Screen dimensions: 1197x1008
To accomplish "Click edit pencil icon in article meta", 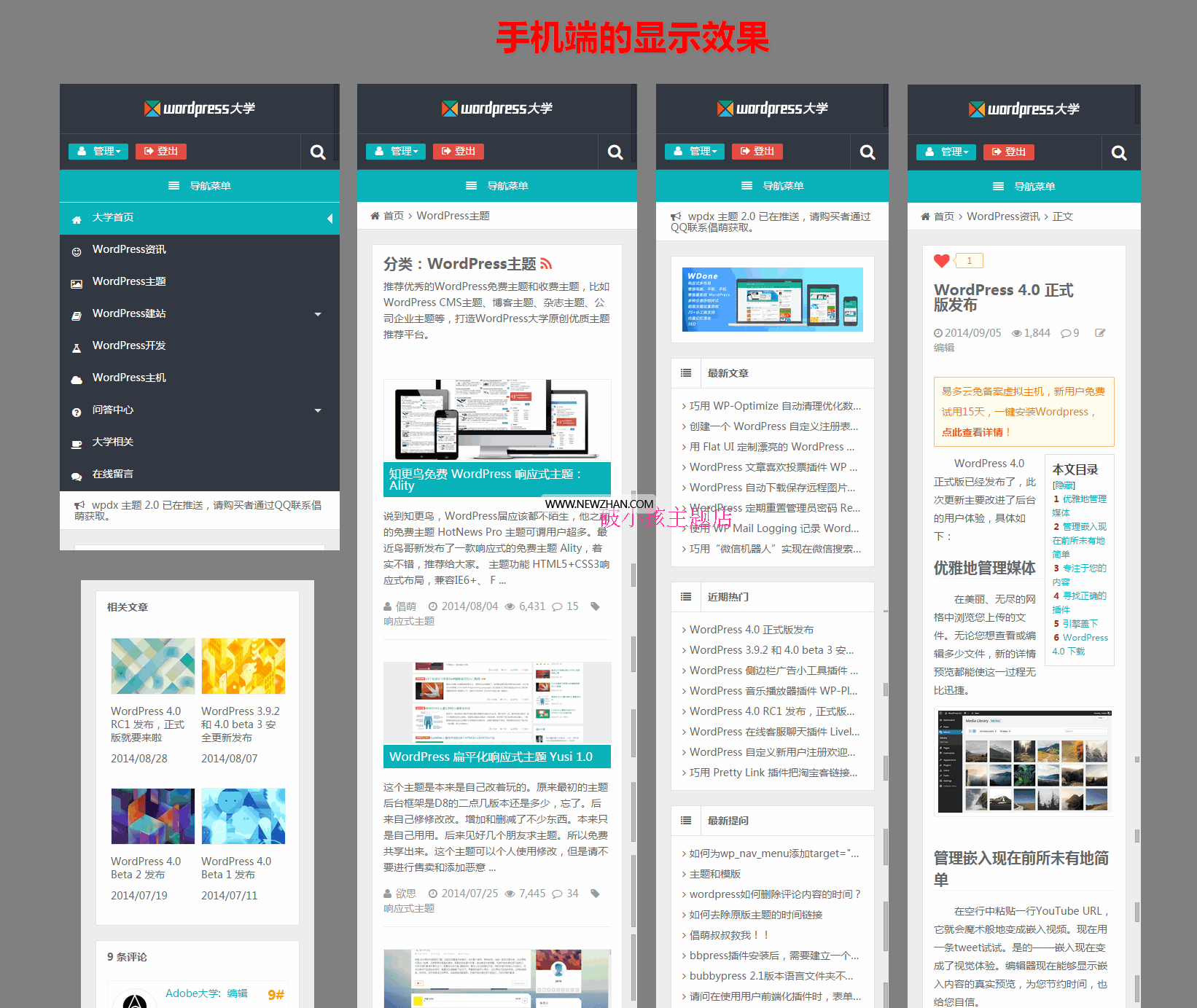I will point(1100,333).
